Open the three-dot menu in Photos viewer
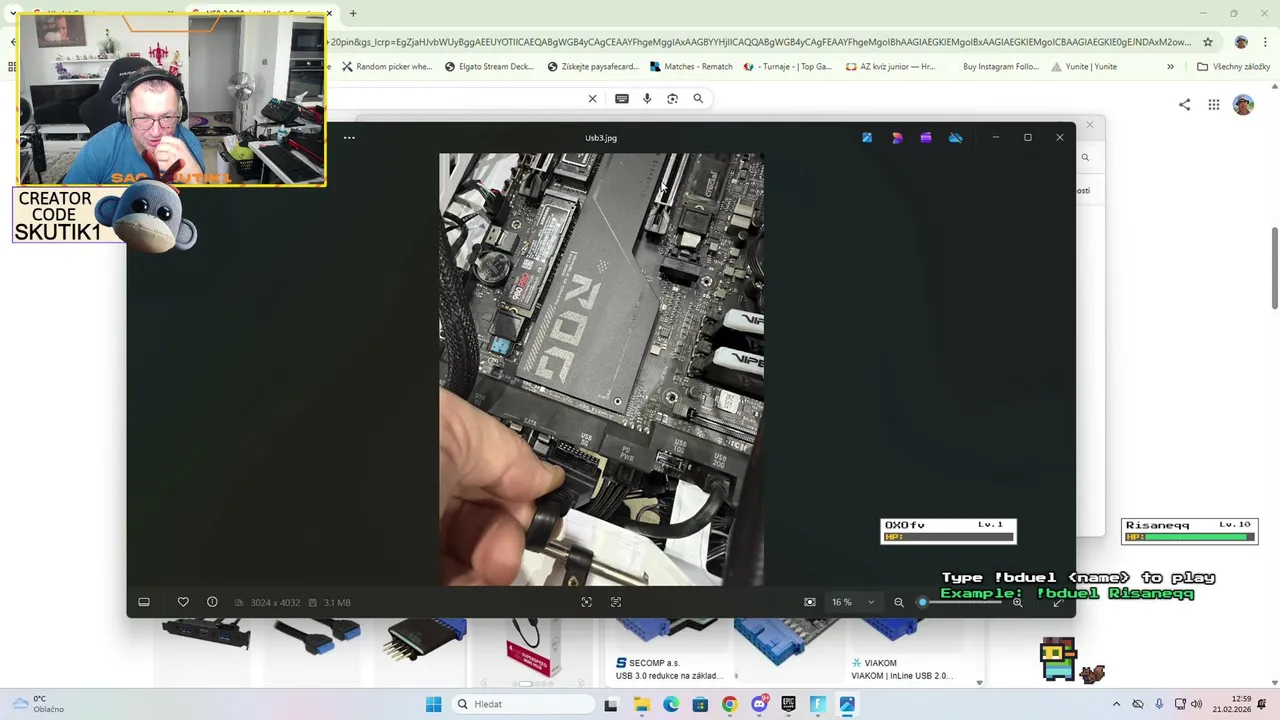Image resolution: width=1280 pixels, height=720 pixels. 349,137
